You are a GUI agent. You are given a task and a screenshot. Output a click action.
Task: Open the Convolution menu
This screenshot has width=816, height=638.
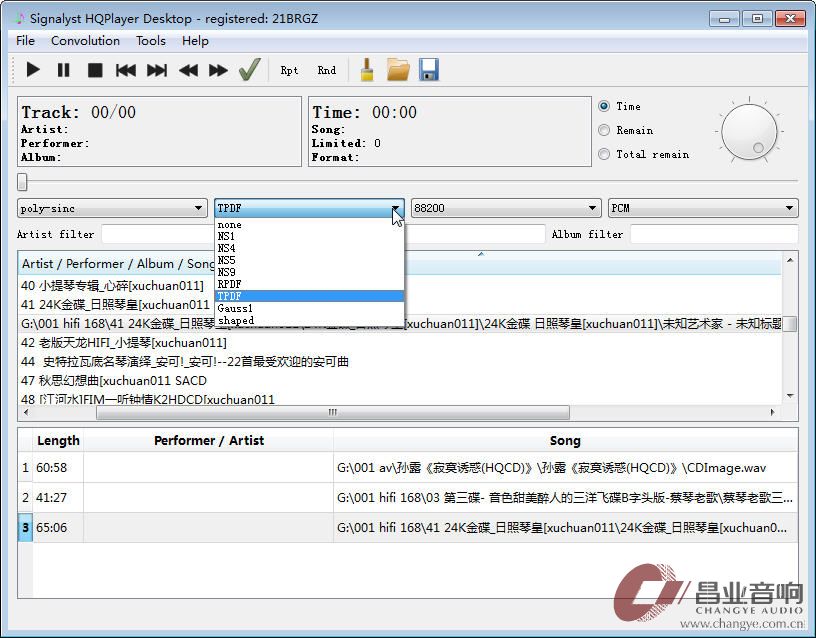(85, 41)
